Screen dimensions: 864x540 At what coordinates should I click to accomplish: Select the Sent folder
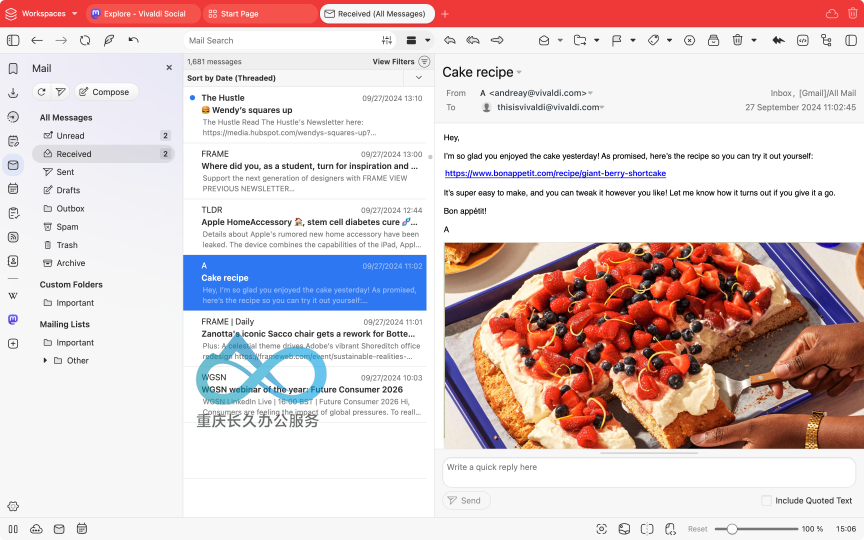[x=103, y=172]
